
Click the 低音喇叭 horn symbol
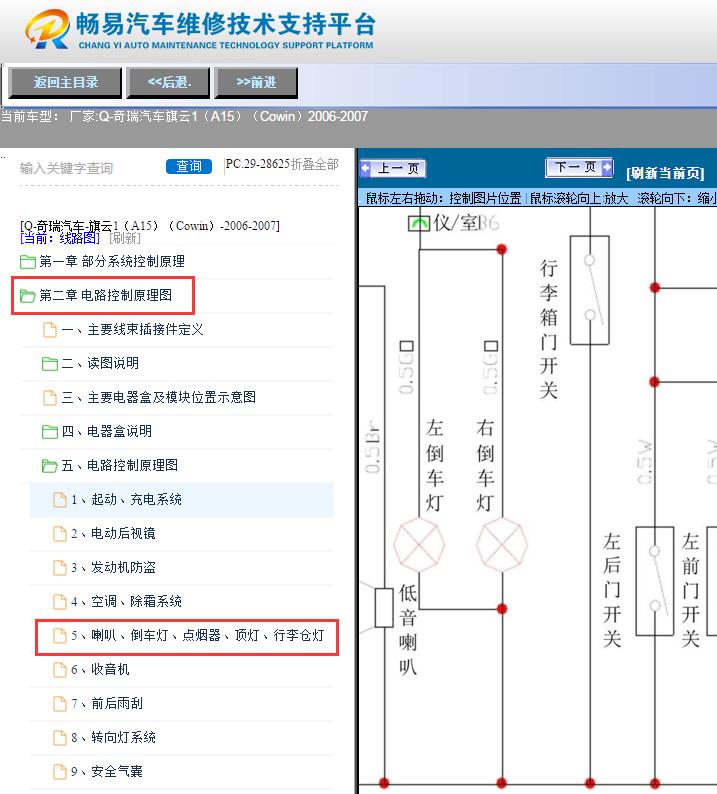tap(384, 608)
